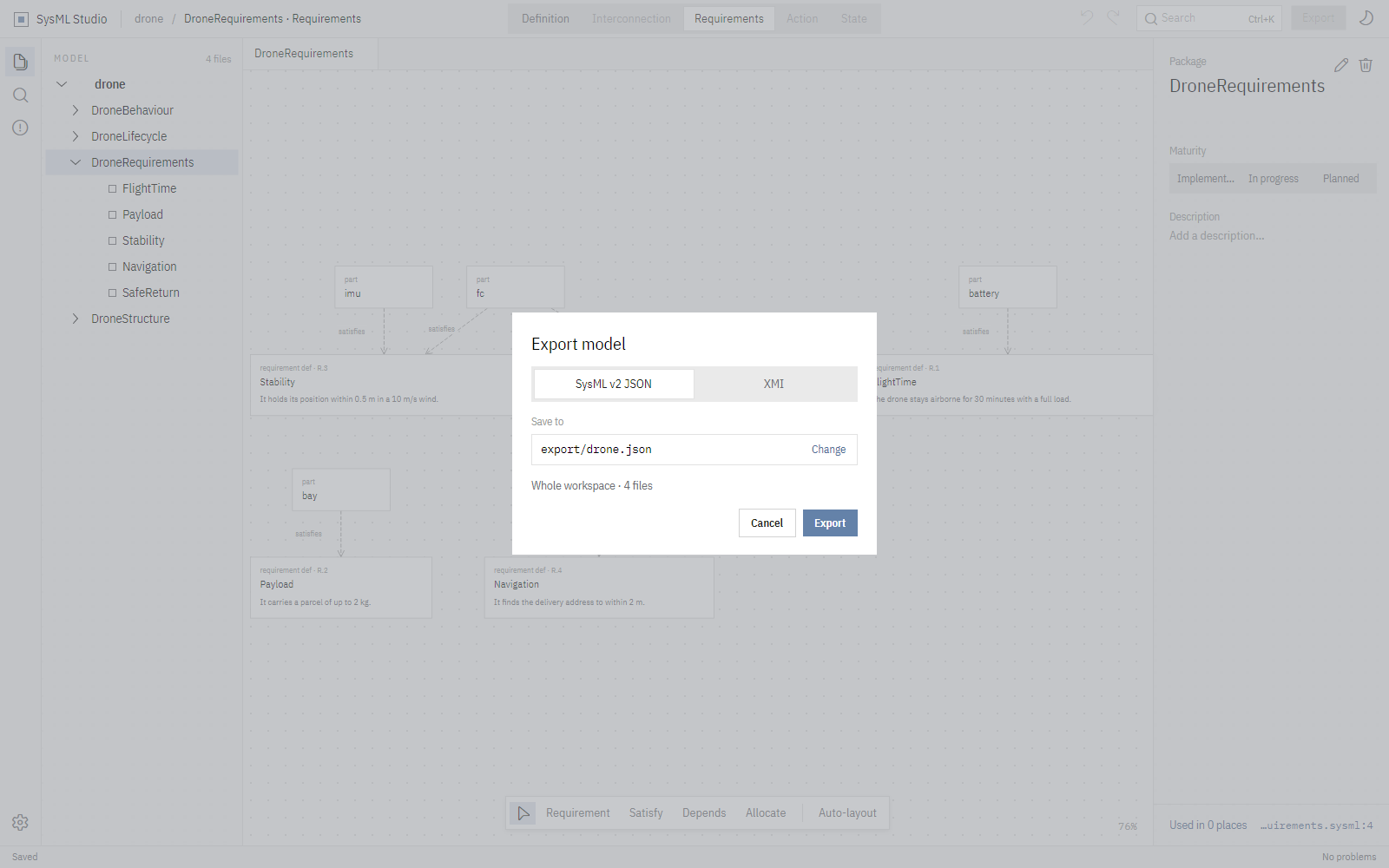Open the sidebar search icon

[20, 95]
